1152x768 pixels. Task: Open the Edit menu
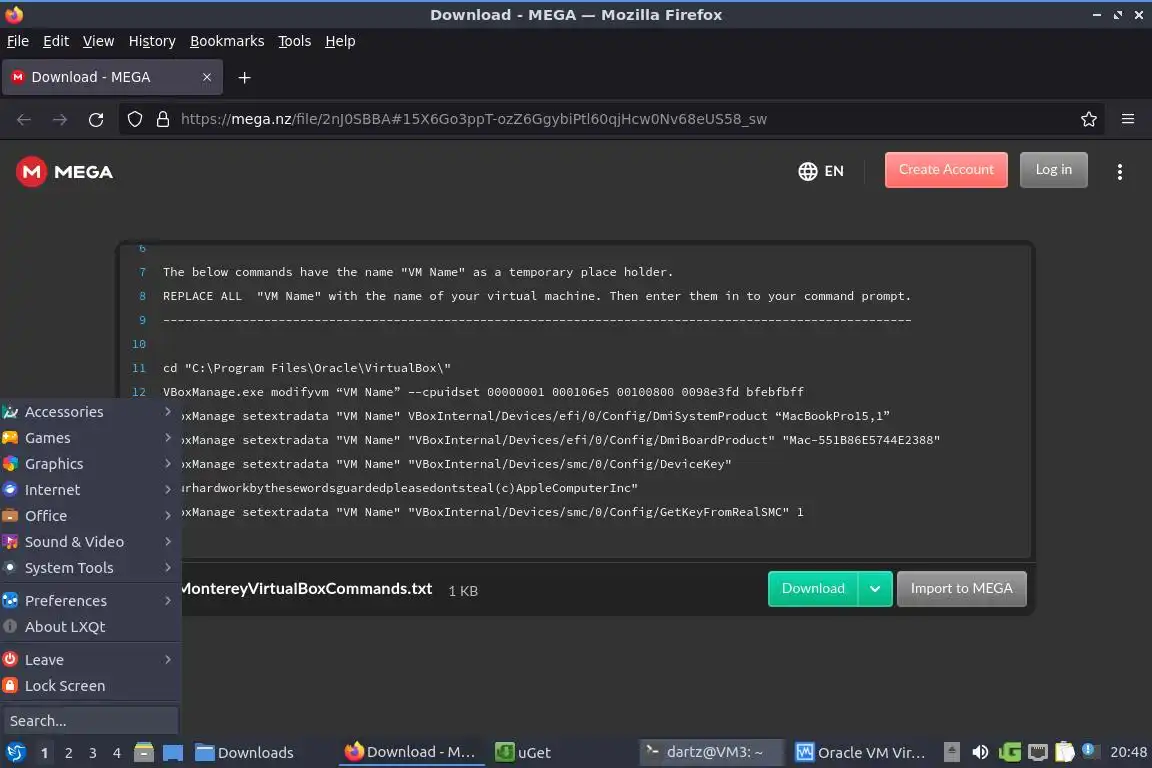(x=56, y=41)
